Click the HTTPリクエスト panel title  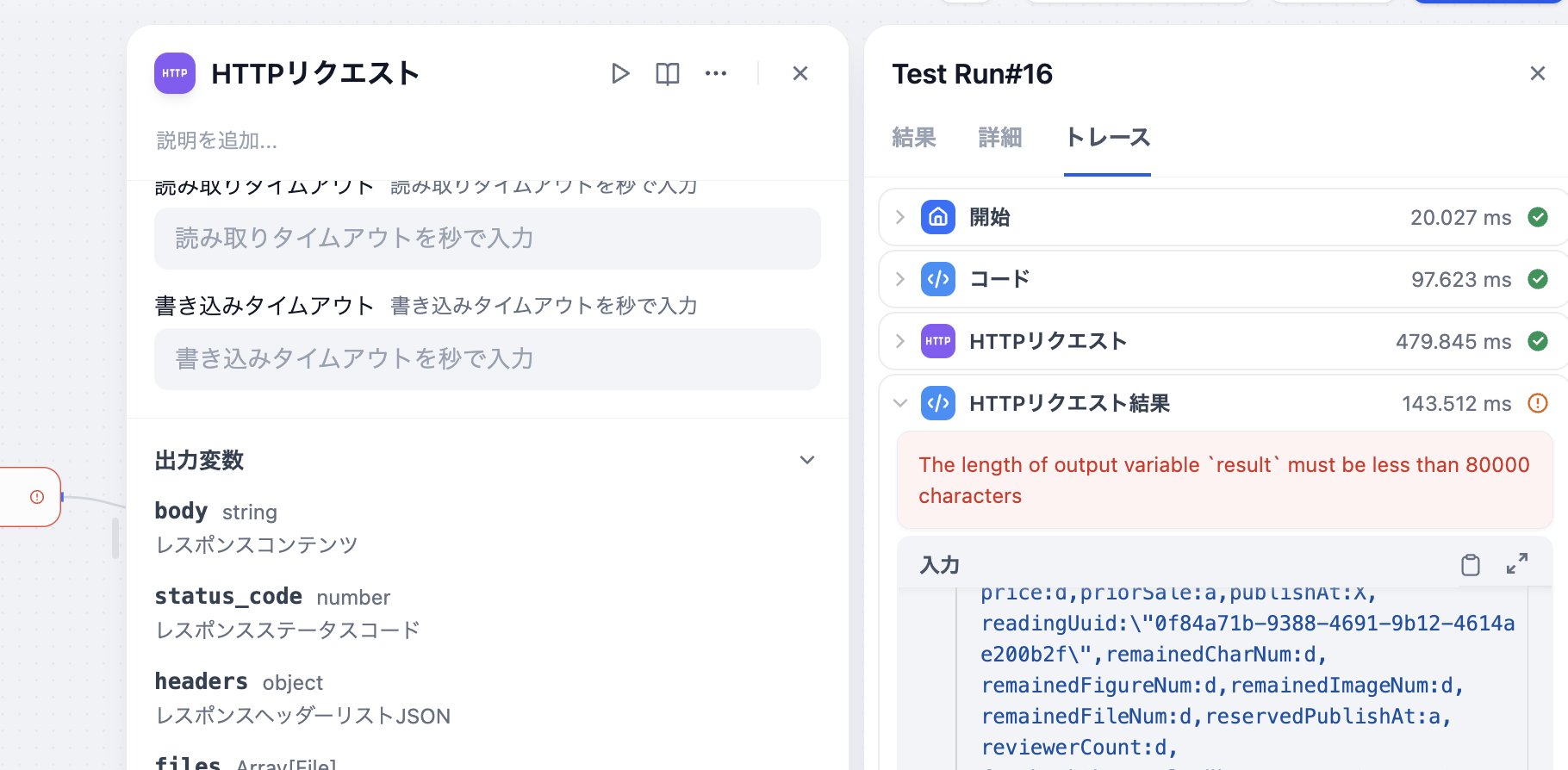tap(315, 74)
